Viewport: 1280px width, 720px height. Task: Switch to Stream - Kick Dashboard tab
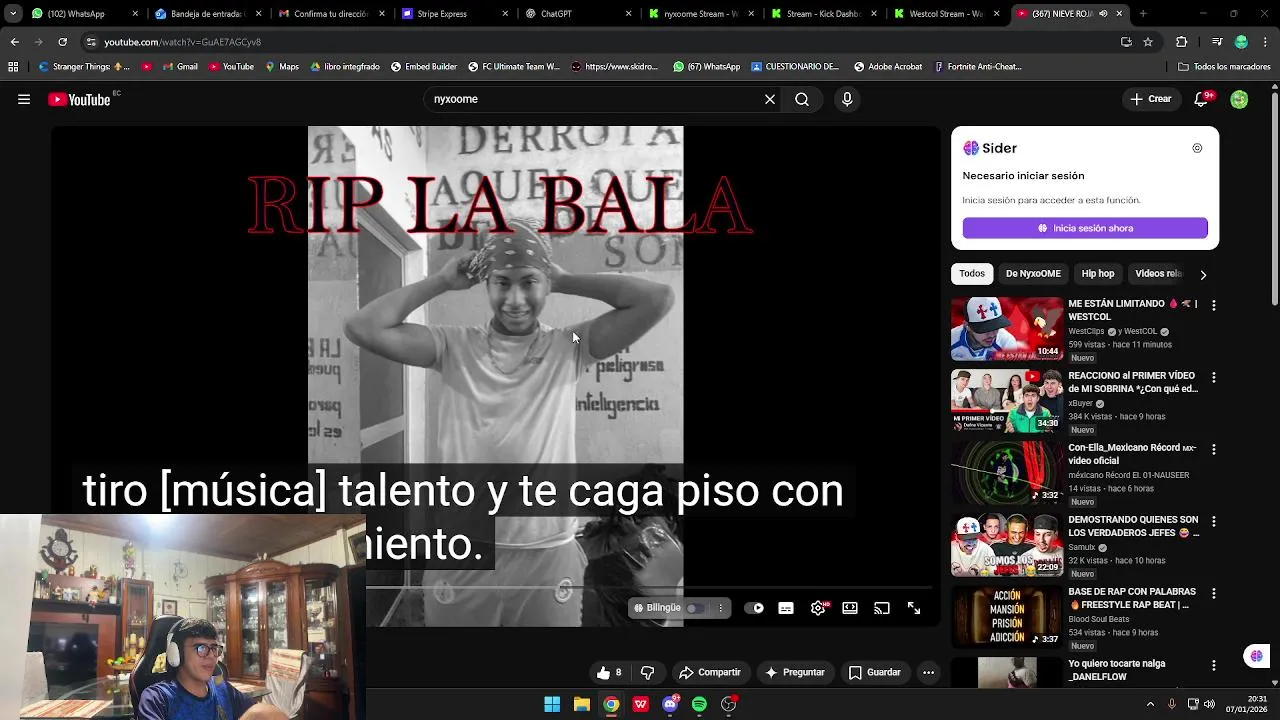(823, 14)
